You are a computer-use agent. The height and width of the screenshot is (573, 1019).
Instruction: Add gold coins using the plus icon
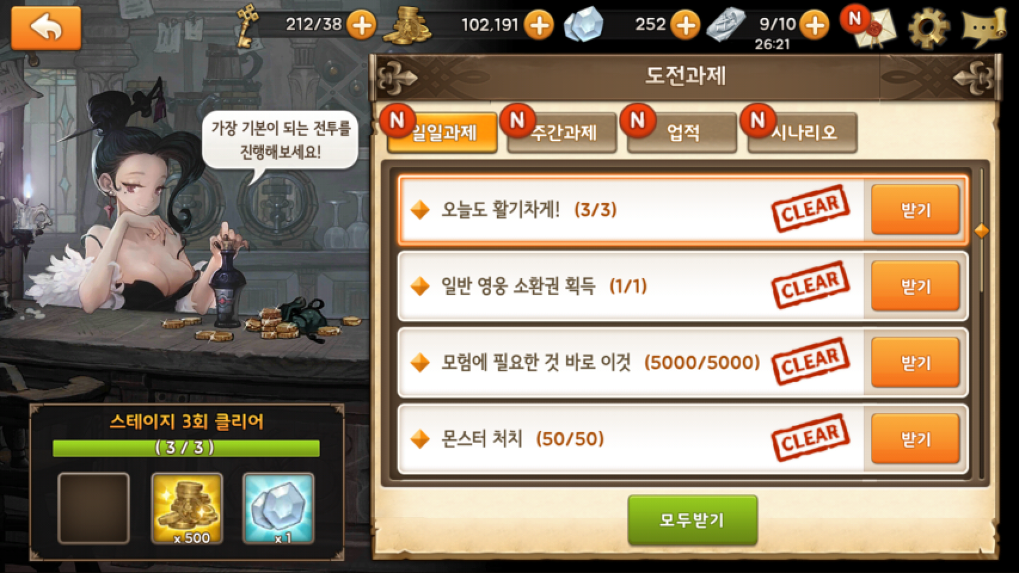click(x=539, y=25)
